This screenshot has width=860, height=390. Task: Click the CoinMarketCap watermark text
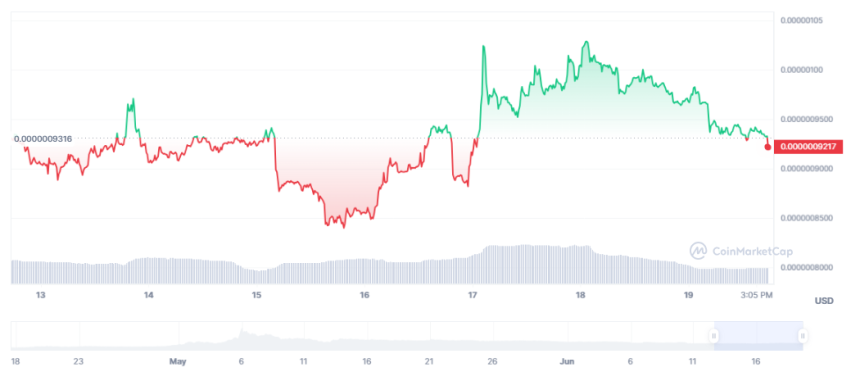(x=752, y=251)
